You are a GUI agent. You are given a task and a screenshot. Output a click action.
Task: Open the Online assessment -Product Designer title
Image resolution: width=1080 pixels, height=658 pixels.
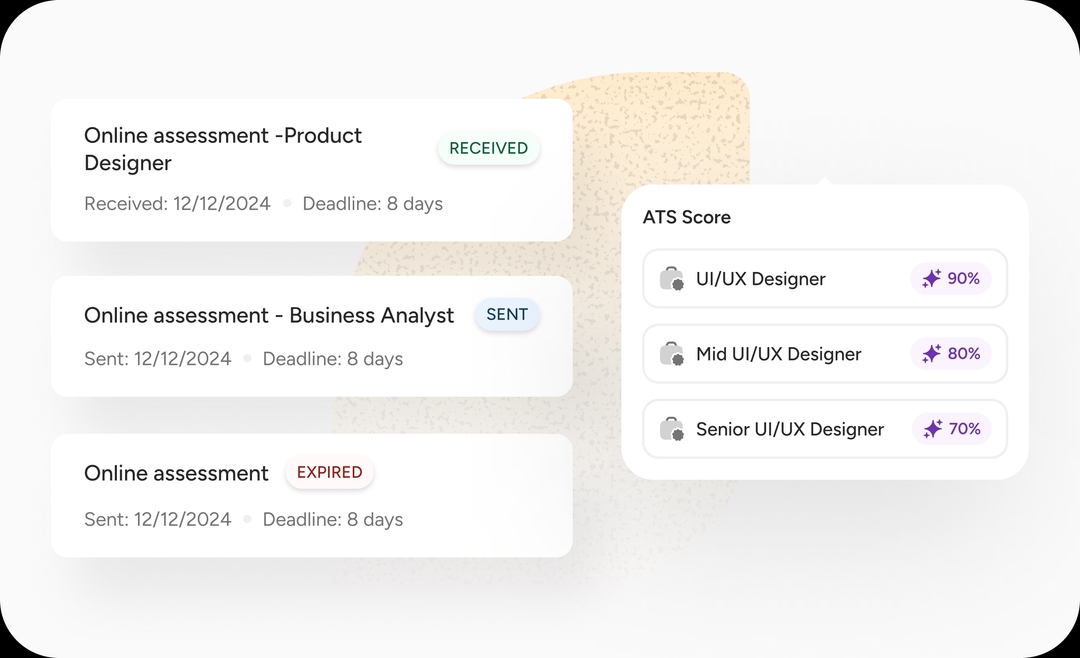click(x=222, y=149)
